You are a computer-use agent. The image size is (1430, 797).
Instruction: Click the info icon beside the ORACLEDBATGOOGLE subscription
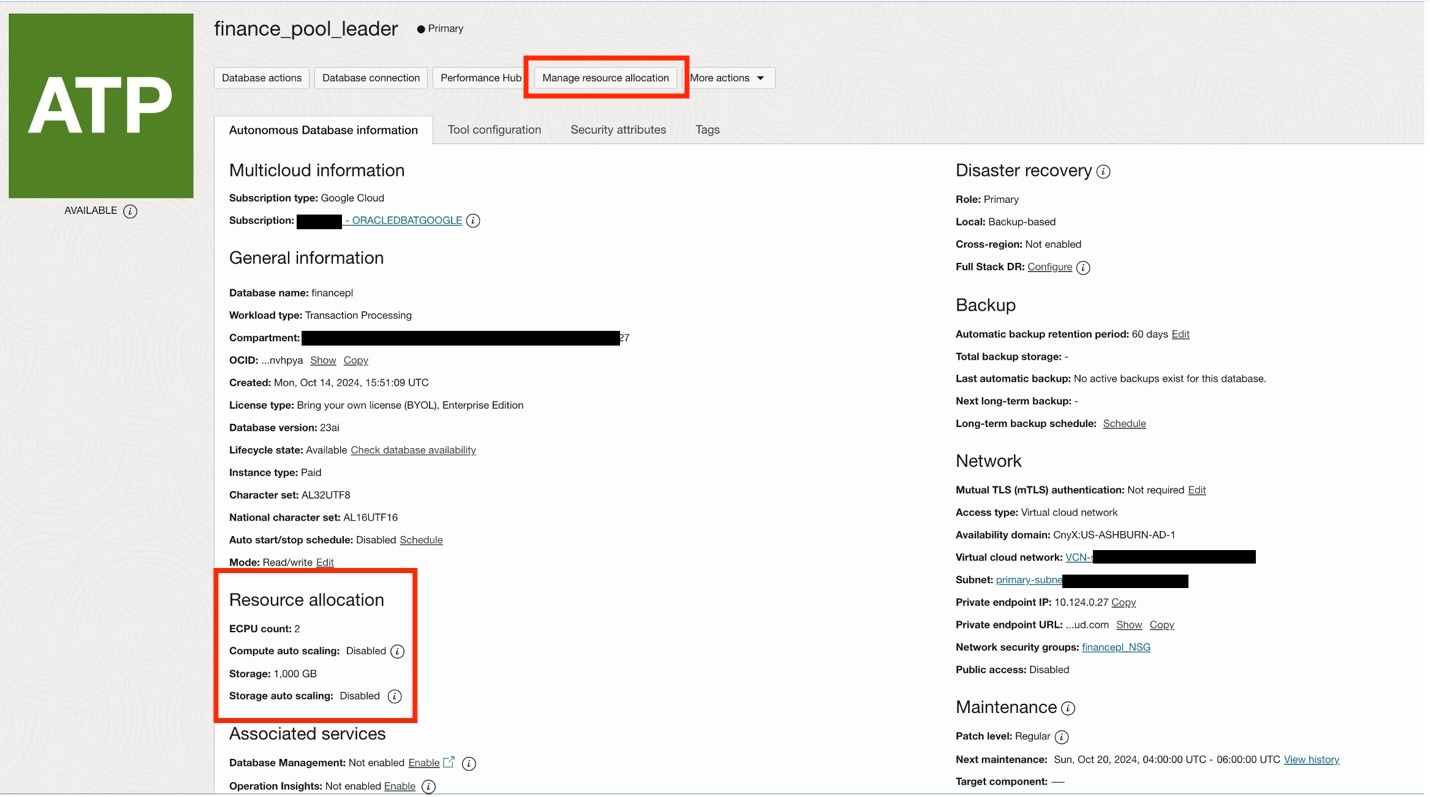(473, 221)
